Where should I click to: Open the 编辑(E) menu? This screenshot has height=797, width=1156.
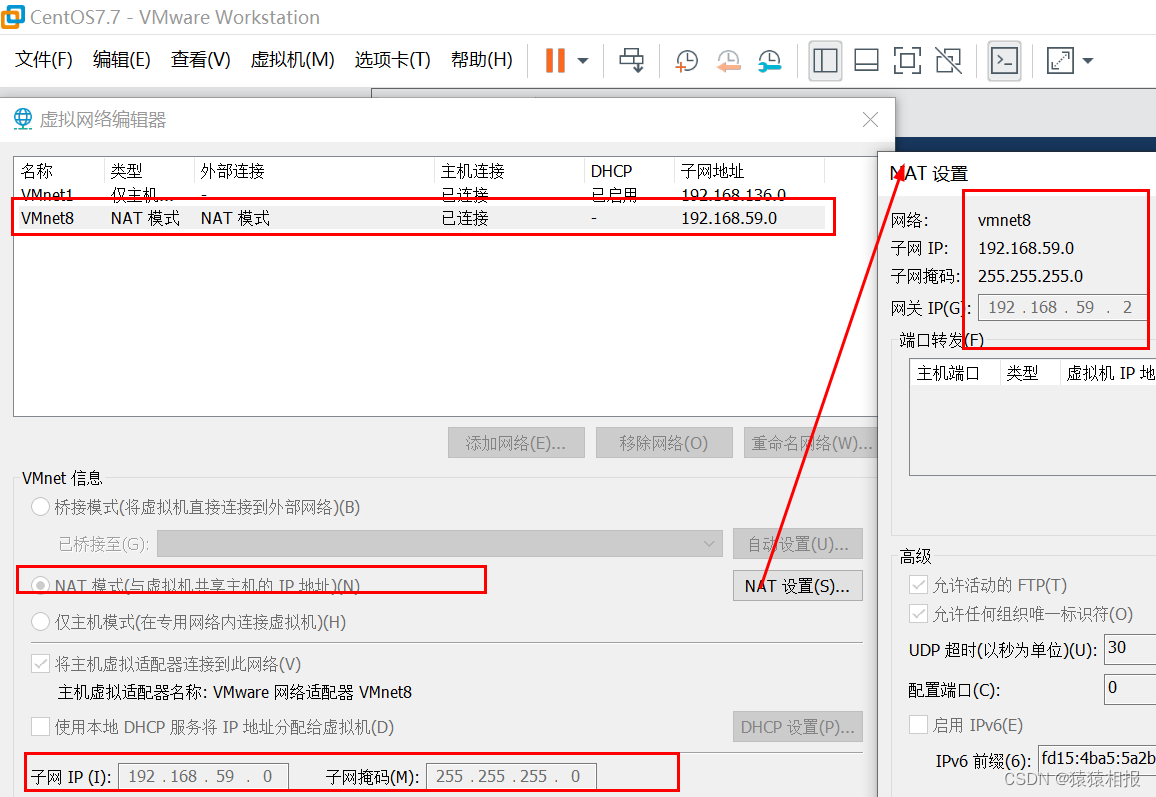(122, 60)
